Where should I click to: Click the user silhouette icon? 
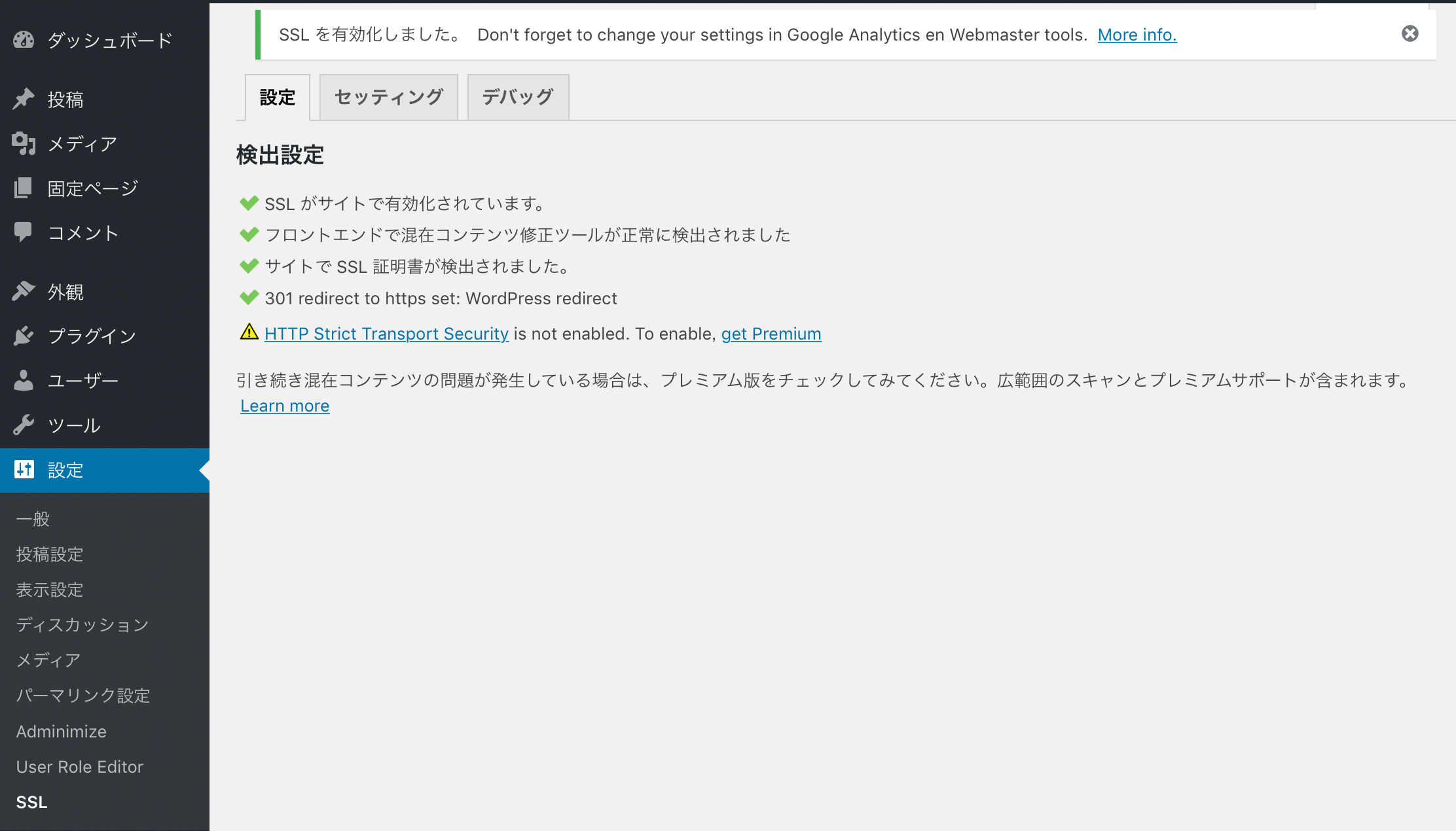click(x=24, y=380)
